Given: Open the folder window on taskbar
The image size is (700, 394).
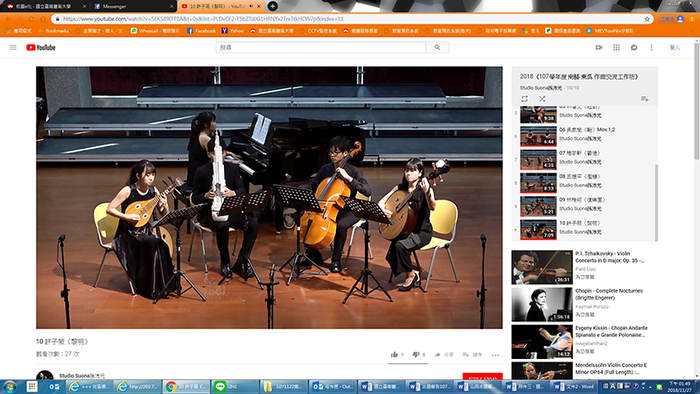Looking at the screenshot, I should [x=282, y=386].
